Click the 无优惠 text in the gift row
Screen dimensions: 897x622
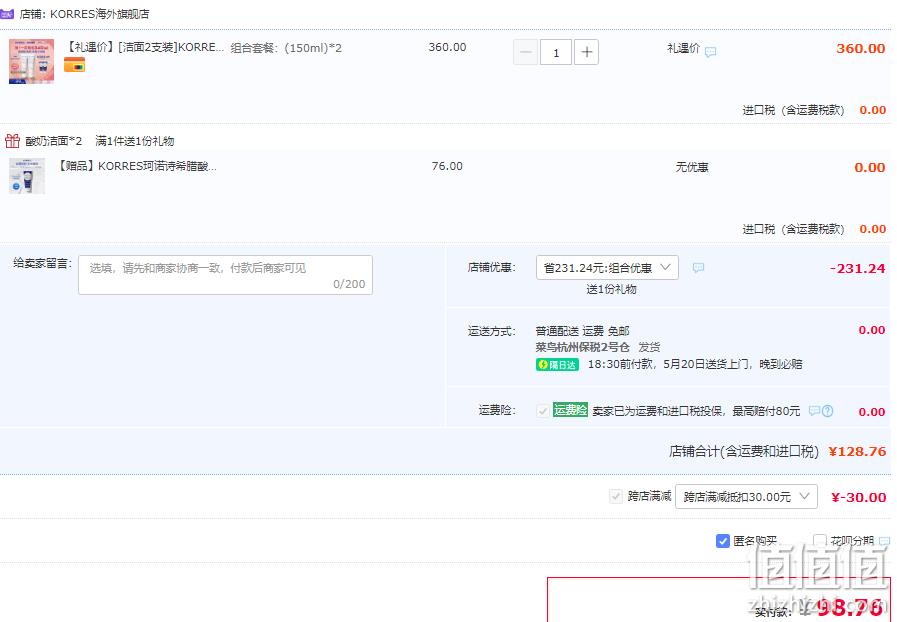pos(692,167)
